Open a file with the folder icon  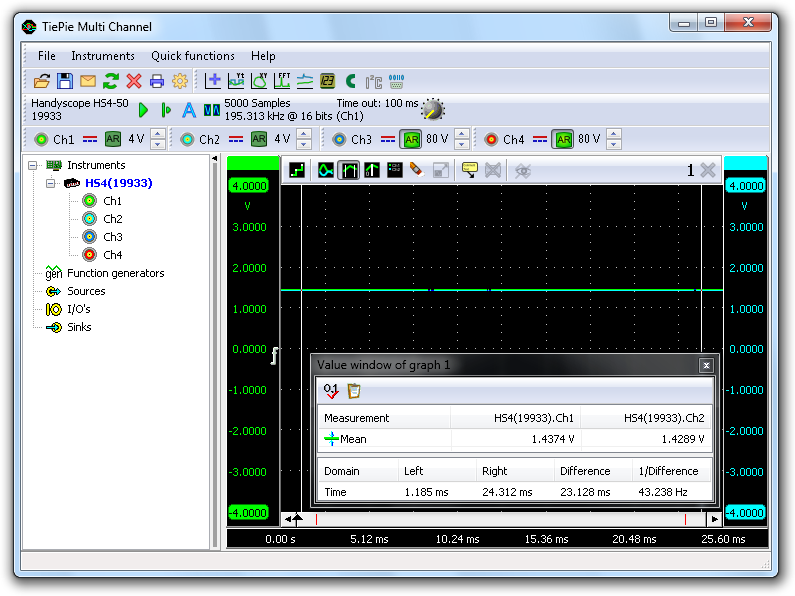(42, 81)
